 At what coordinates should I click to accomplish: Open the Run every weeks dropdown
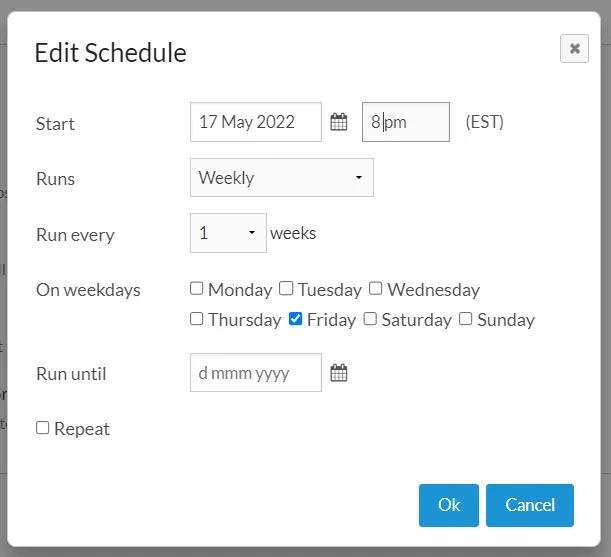(228, 233)
